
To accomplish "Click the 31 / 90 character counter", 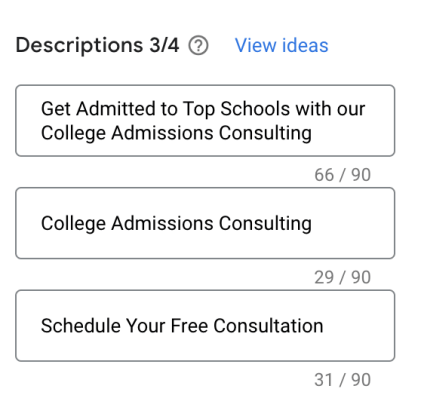I will (x=342, y=380).
